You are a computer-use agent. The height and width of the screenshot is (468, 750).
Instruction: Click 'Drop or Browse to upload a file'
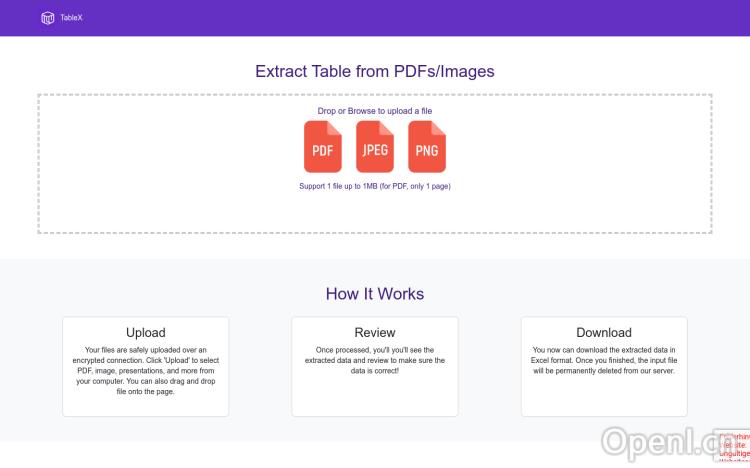coord(375,110)
